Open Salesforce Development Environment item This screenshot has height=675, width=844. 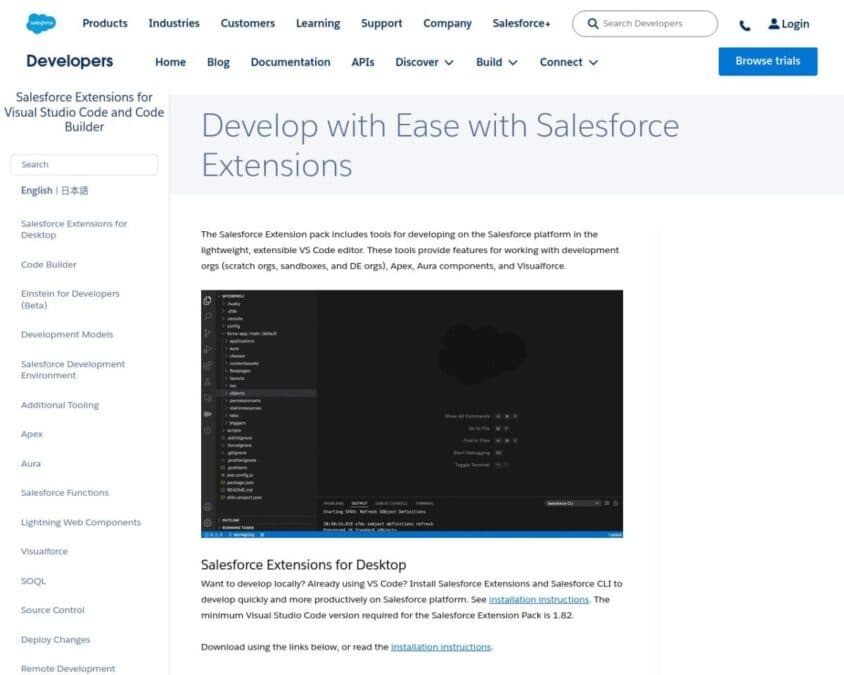[73, 370]
